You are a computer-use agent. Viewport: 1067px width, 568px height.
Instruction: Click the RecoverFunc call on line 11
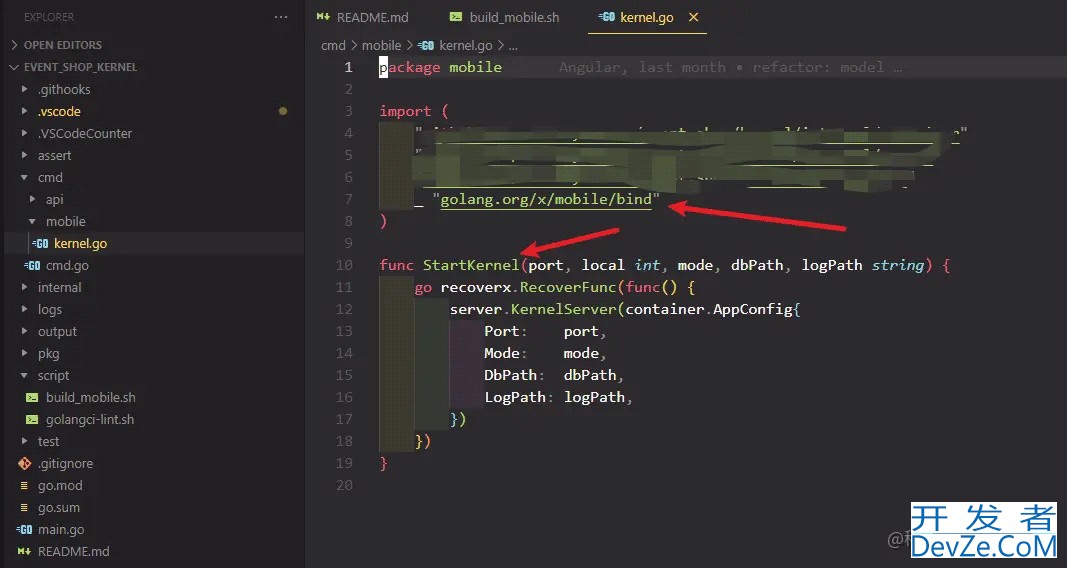(568, 287)
